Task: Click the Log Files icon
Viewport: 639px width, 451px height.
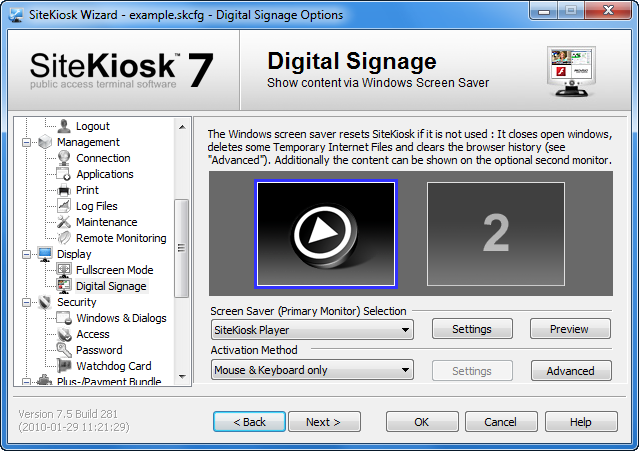Action: (x=64, y=206)
